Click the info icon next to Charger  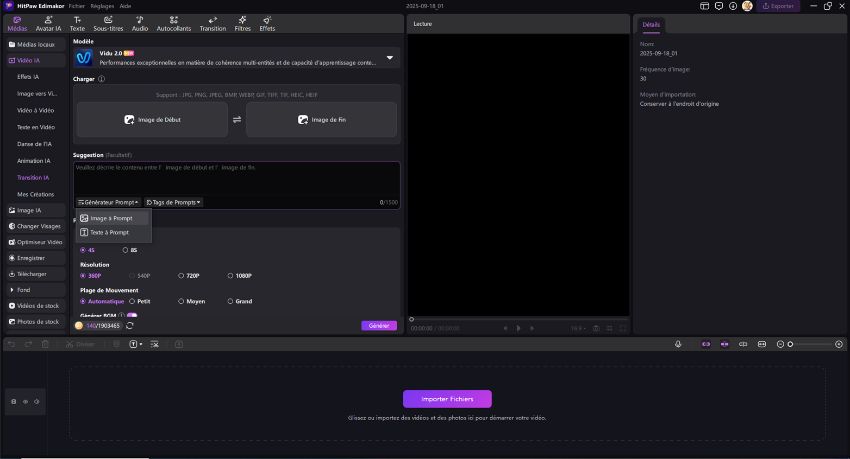(x=101, y=79)
